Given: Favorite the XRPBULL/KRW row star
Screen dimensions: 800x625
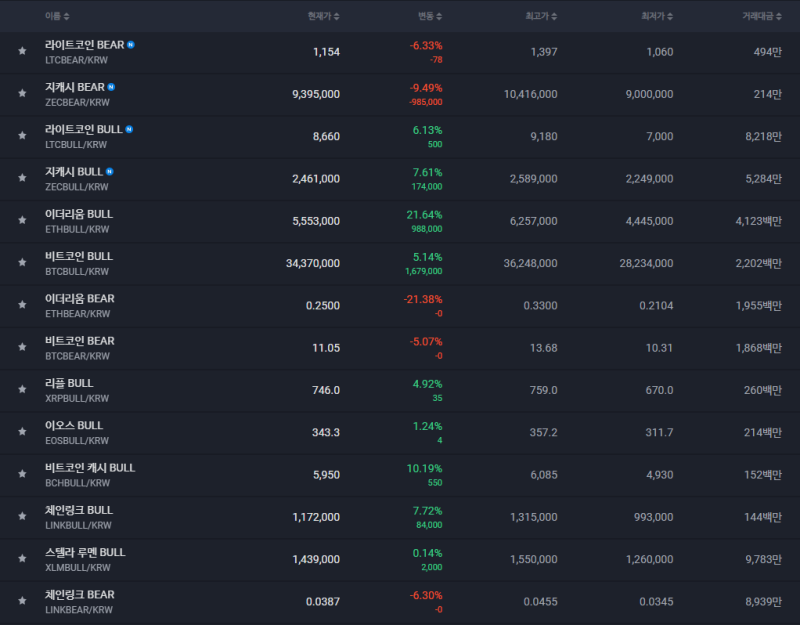Looking at the screenshot, I should click(22, 390).
